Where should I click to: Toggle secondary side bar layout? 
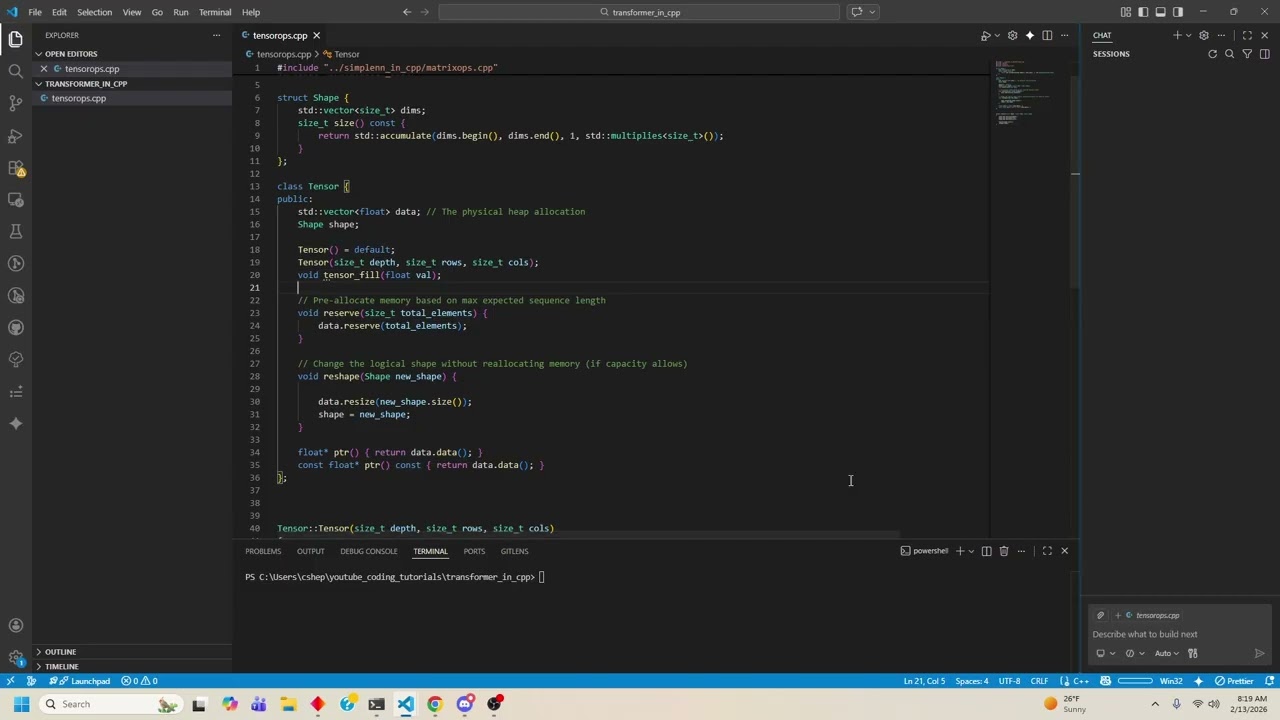click(1178, 12)
